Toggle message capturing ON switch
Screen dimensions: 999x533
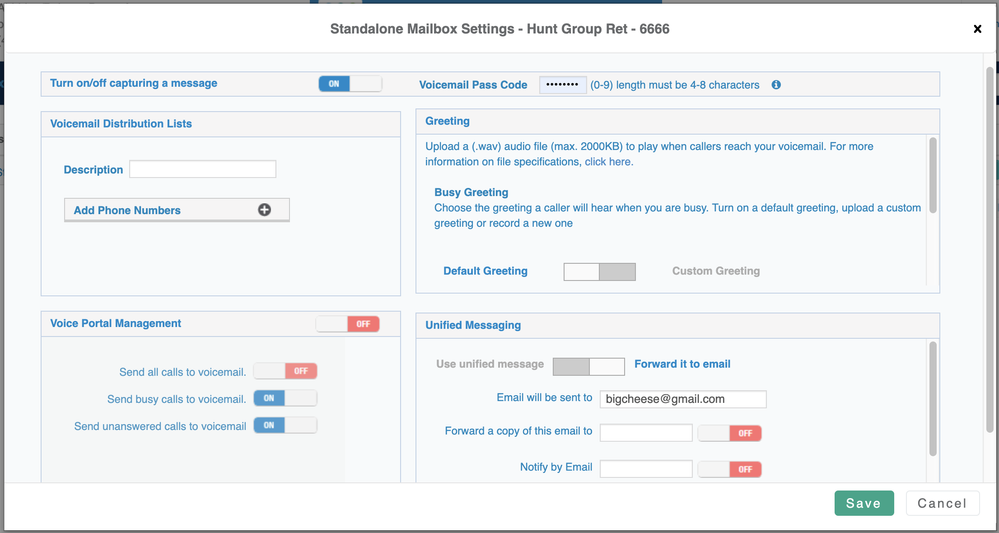coord(350,84)
